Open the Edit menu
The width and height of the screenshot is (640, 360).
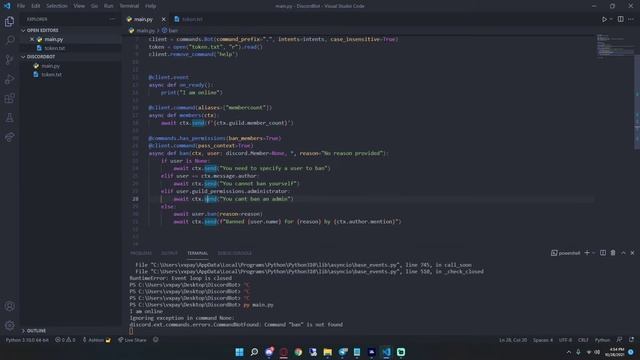(x=36, y=6)
